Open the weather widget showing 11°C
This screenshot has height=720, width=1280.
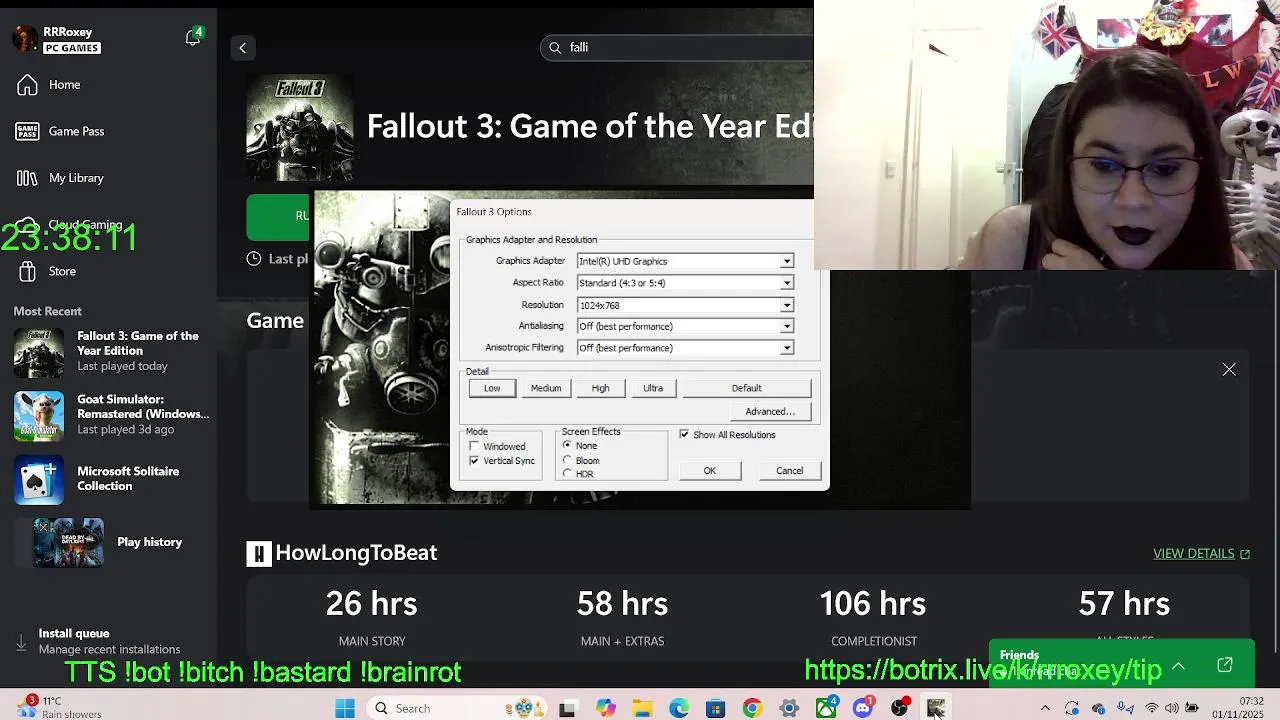[62, 707]
